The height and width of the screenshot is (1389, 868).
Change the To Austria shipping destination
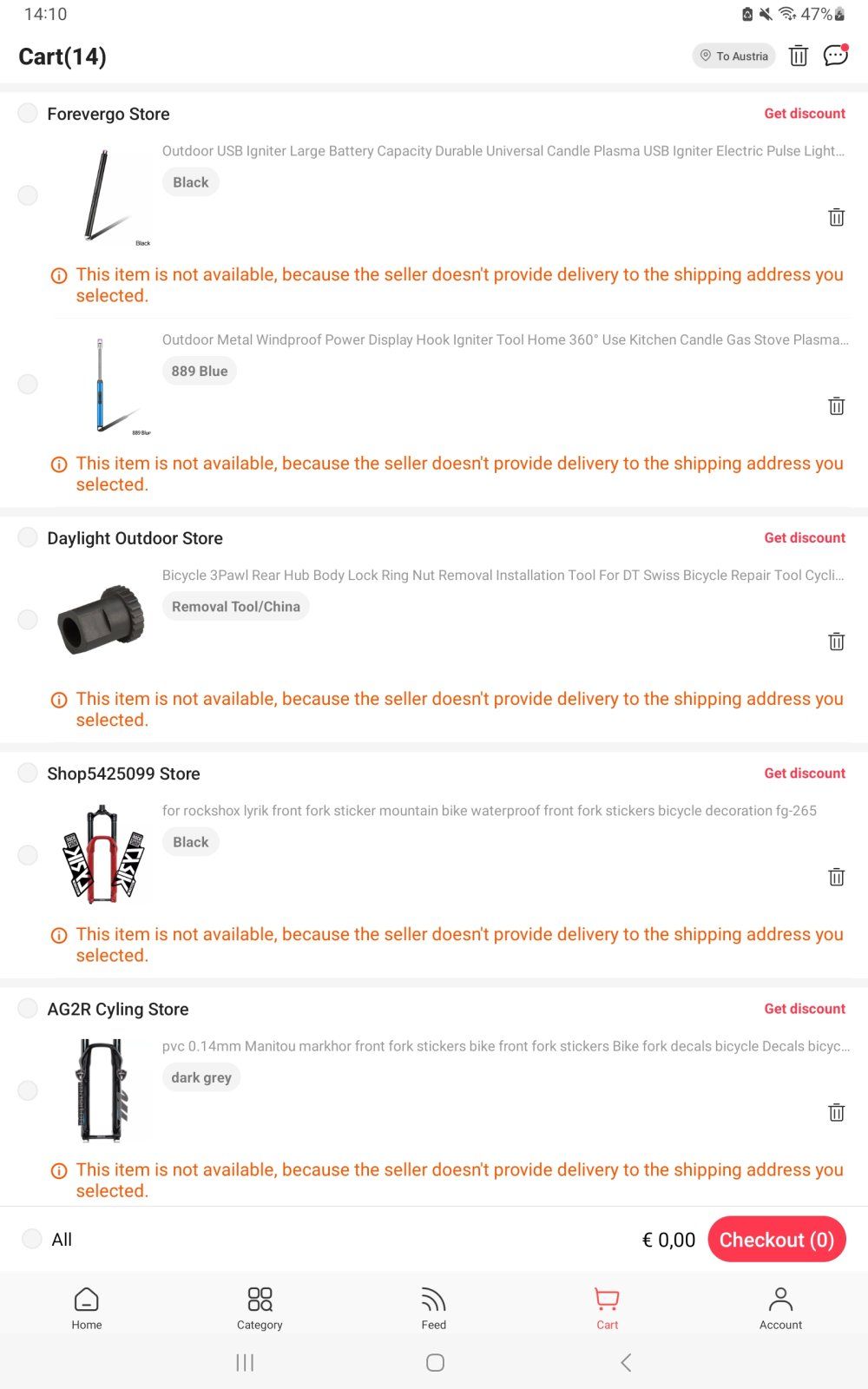(733, 56)
